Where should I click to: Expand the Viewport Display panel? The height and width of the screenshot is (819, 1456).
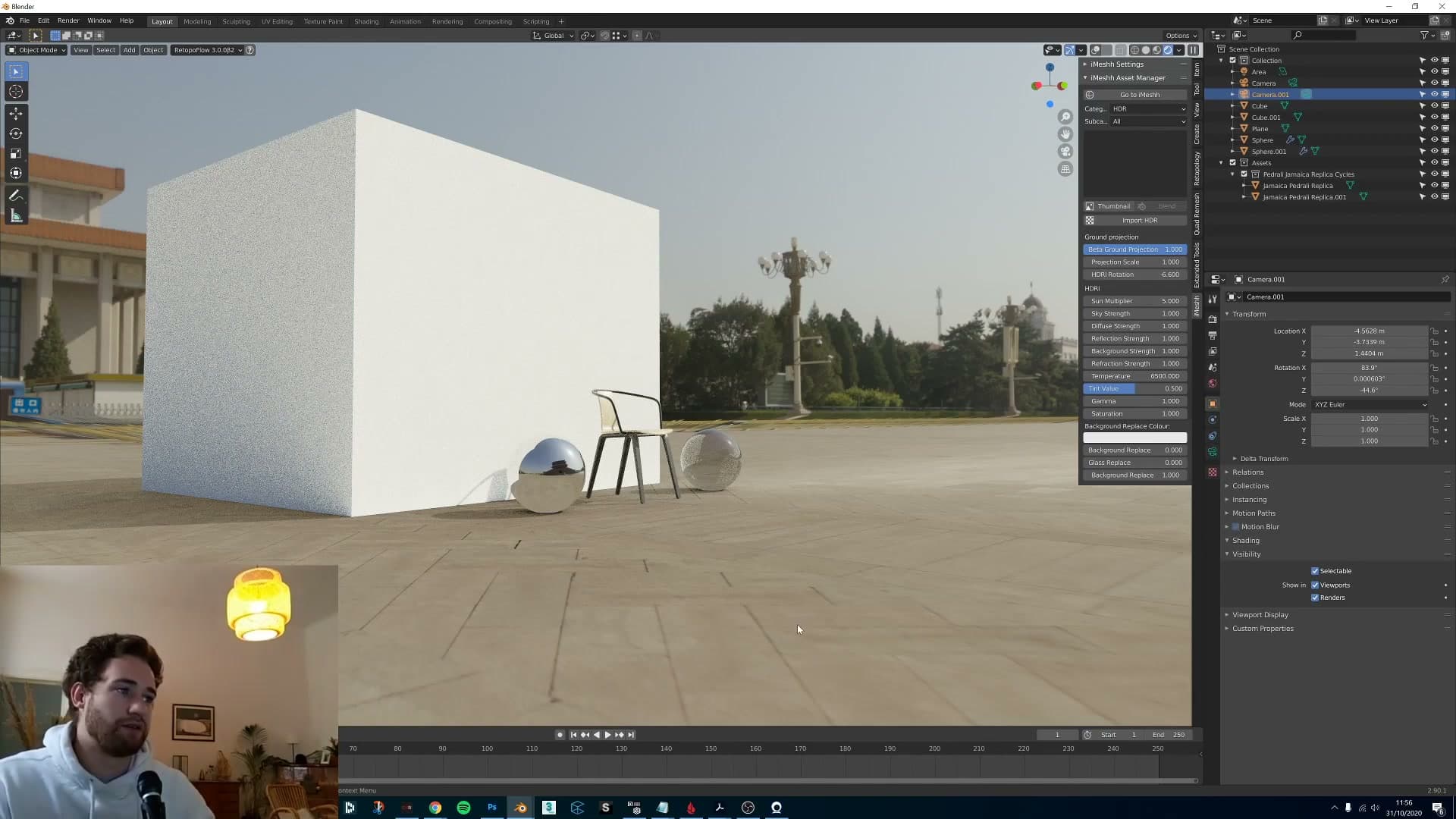pos(1260,615)
